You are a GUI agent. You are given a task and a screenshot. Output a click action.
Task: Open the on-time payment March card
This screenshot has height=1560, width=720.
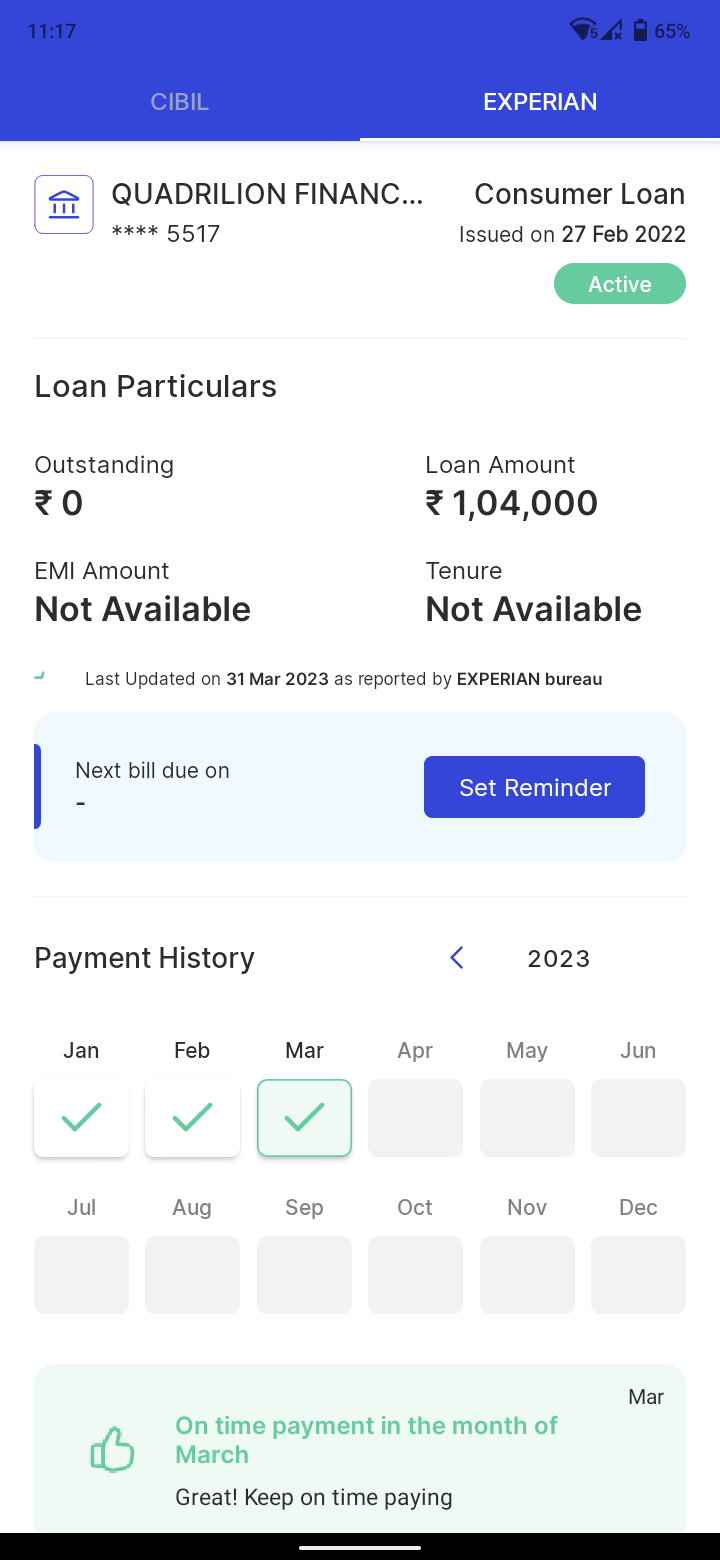tap(360, 1450)
